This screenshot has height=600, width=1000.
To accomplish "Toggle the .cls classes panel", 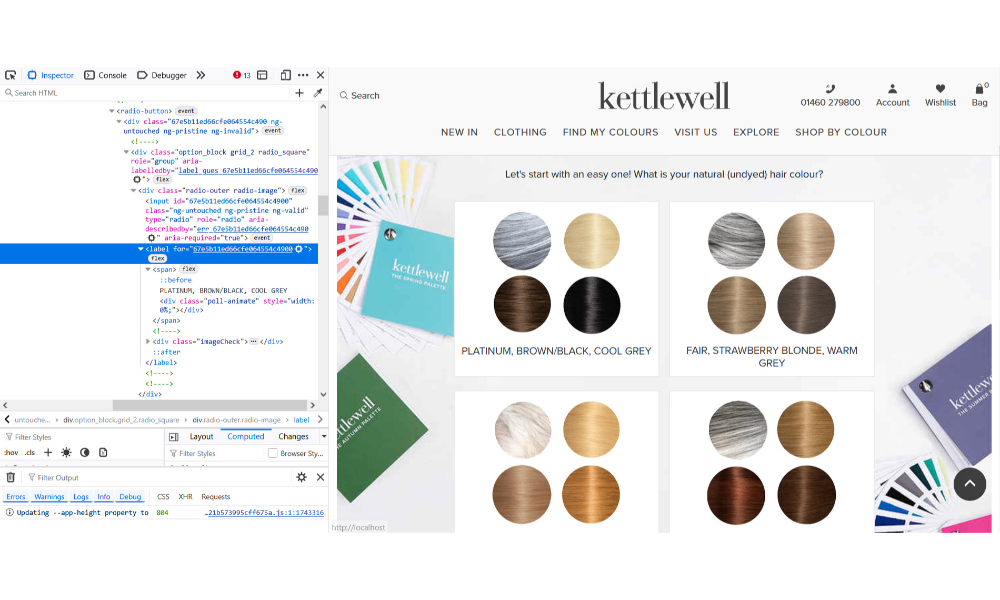I will (x=29, y=453).
